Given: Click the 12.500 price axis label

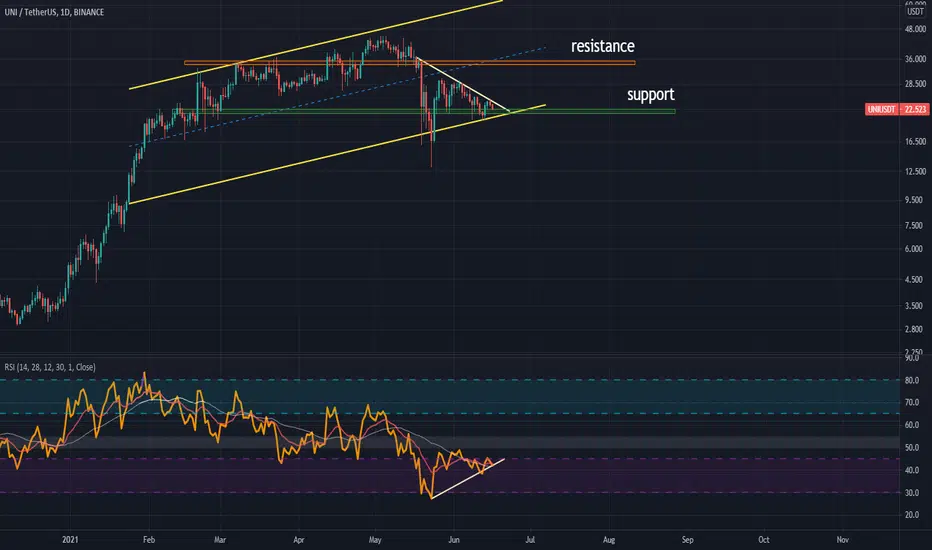Looking at the screenshot, I should (915, 171).
